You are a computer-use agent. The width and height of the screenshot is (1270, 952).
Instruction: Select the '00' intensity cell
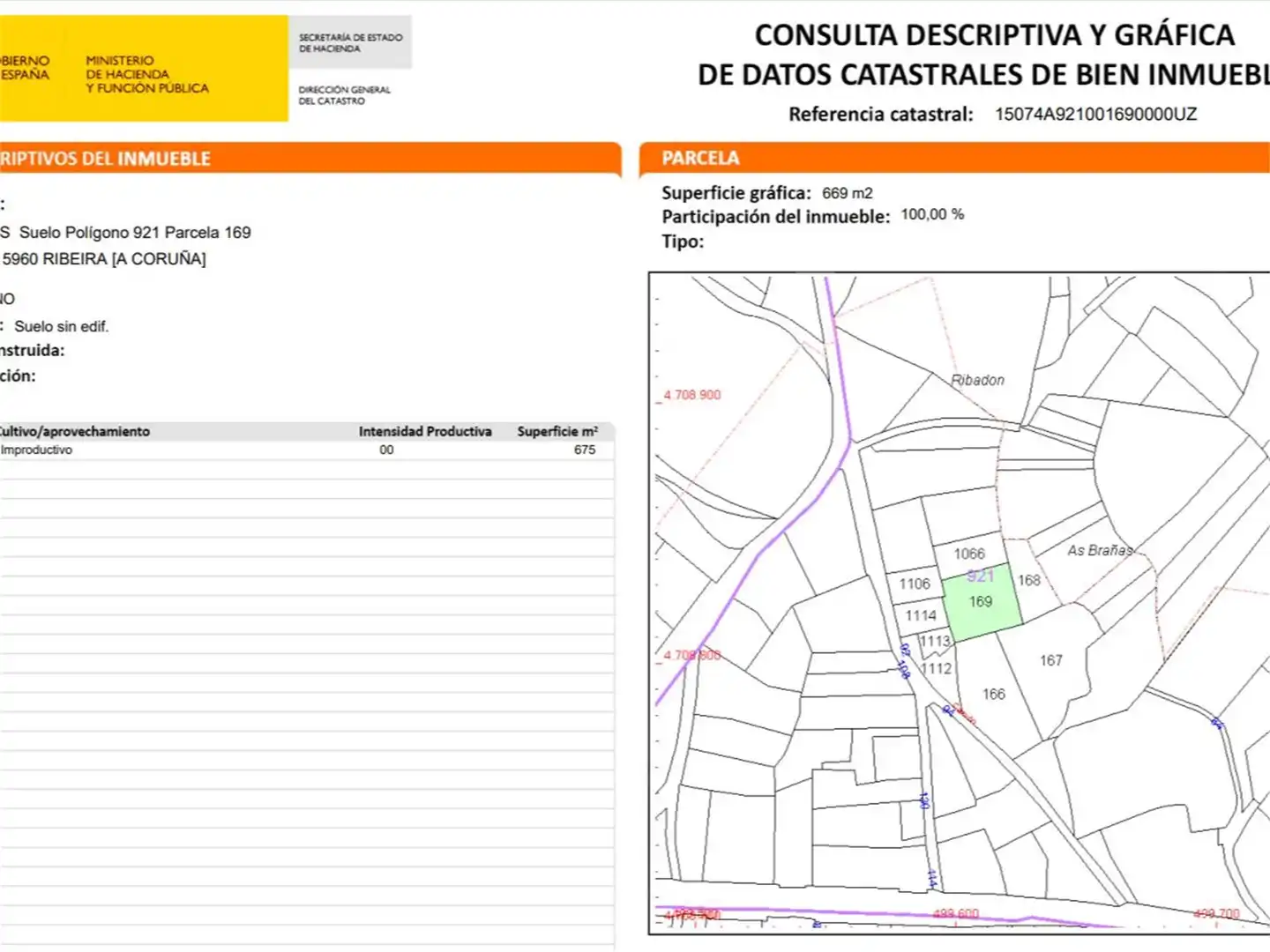tap(386, 450)
